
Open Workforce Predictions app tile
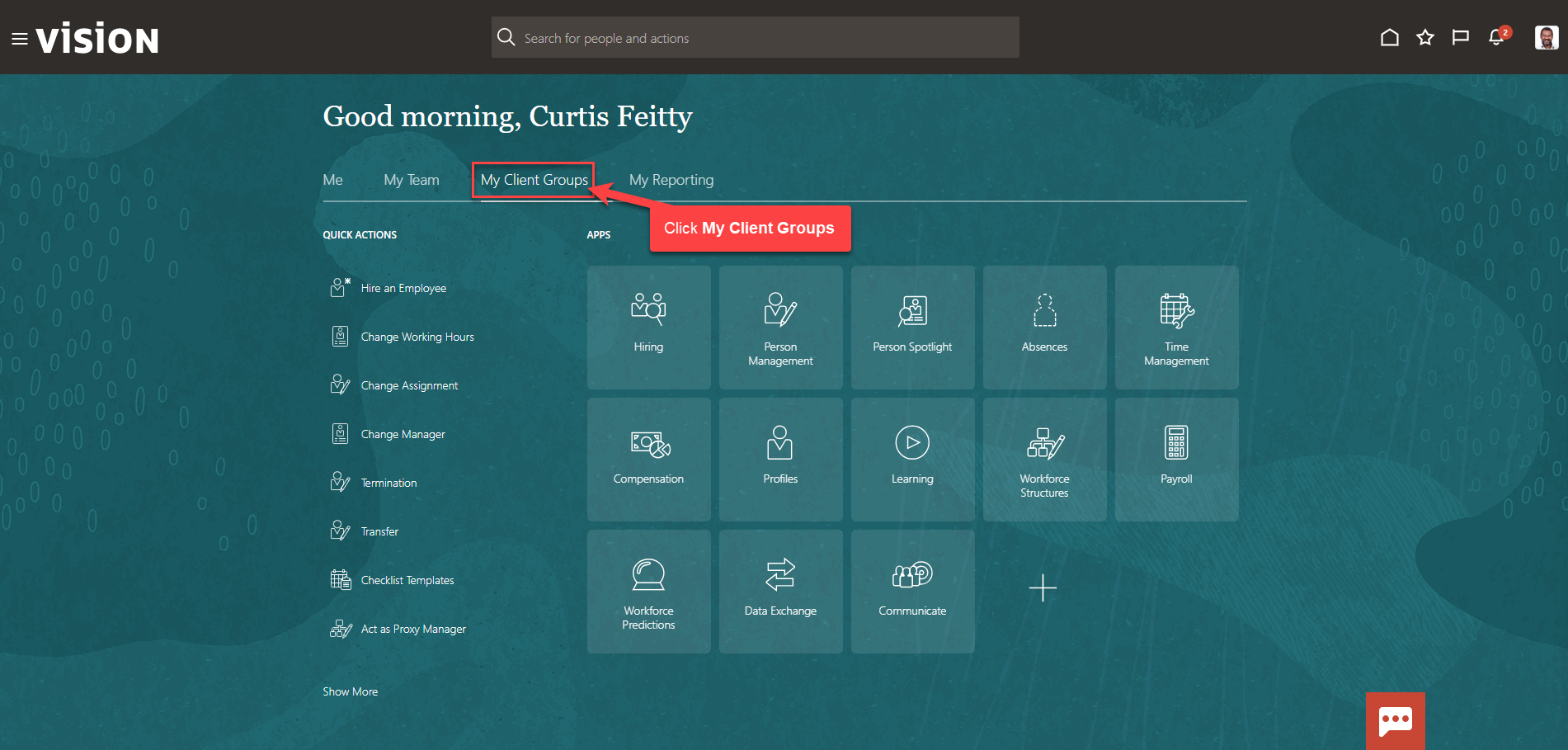pos(649,592)
